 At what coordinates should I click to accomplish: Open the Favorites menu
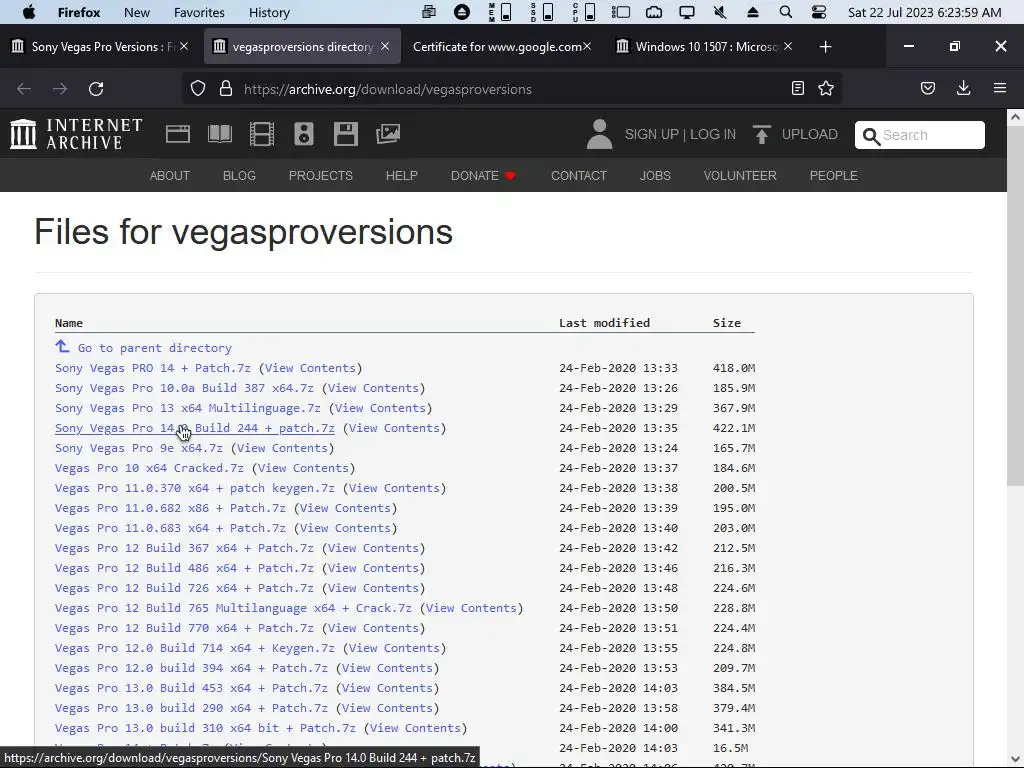point(199,12)
